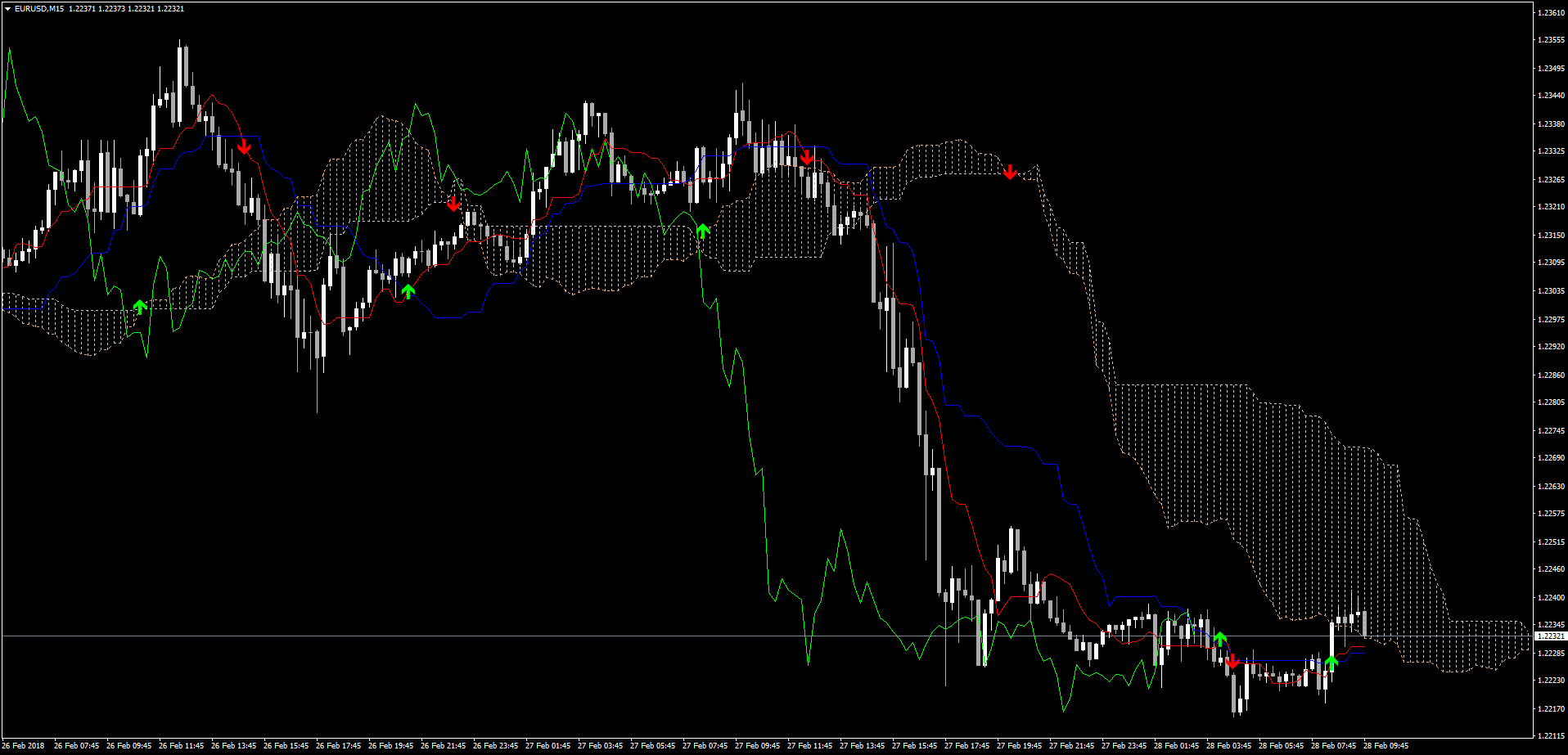This screenshot has height=755, width=1568.
Task: Open the one-click trading triangle beside EURUSD,M15
Action: pos(7,9)
